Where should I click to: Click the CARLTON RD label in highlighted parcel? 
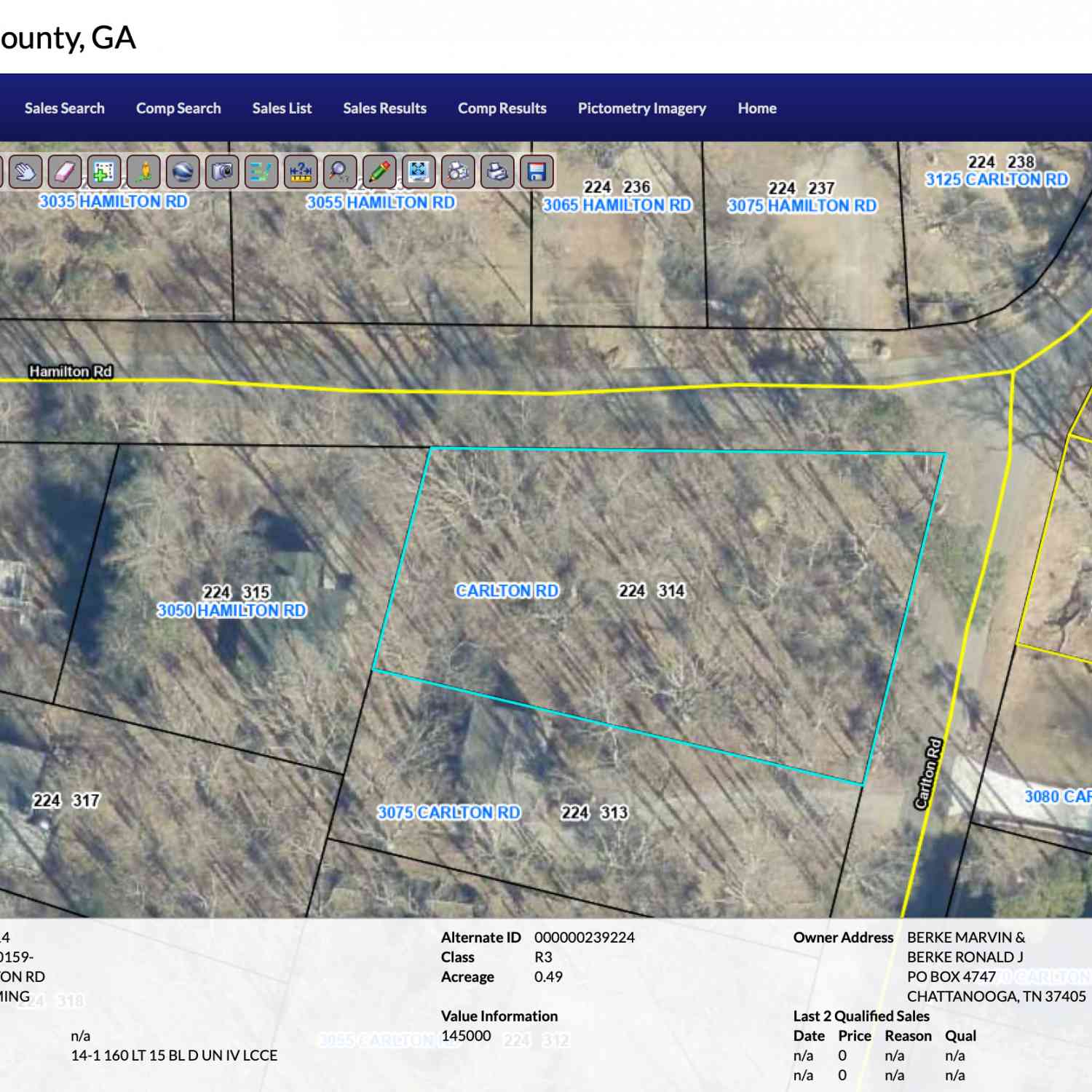(x=507, y=590)
